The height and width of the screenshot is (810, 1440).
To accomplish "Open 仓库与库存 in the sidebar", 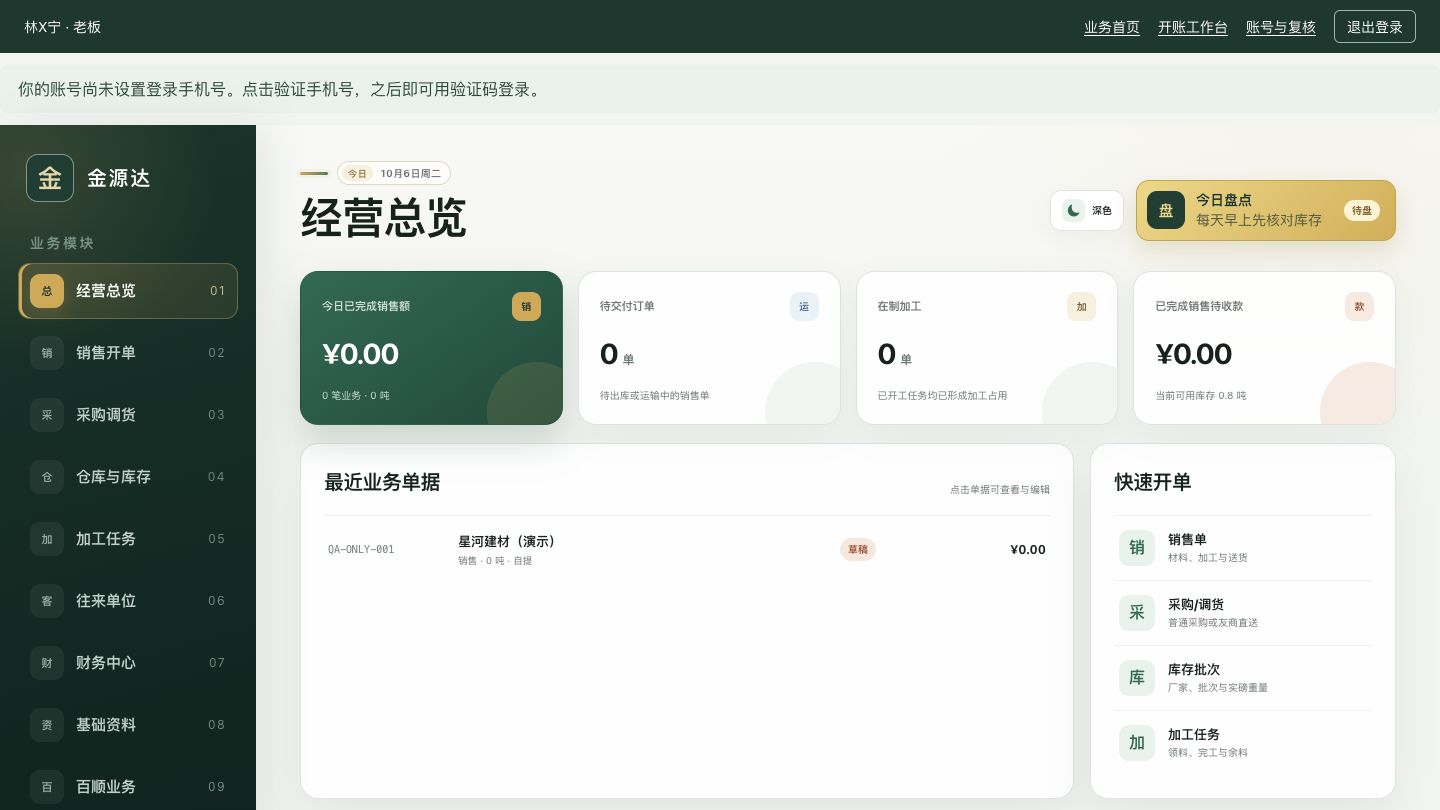I will 128,477.
